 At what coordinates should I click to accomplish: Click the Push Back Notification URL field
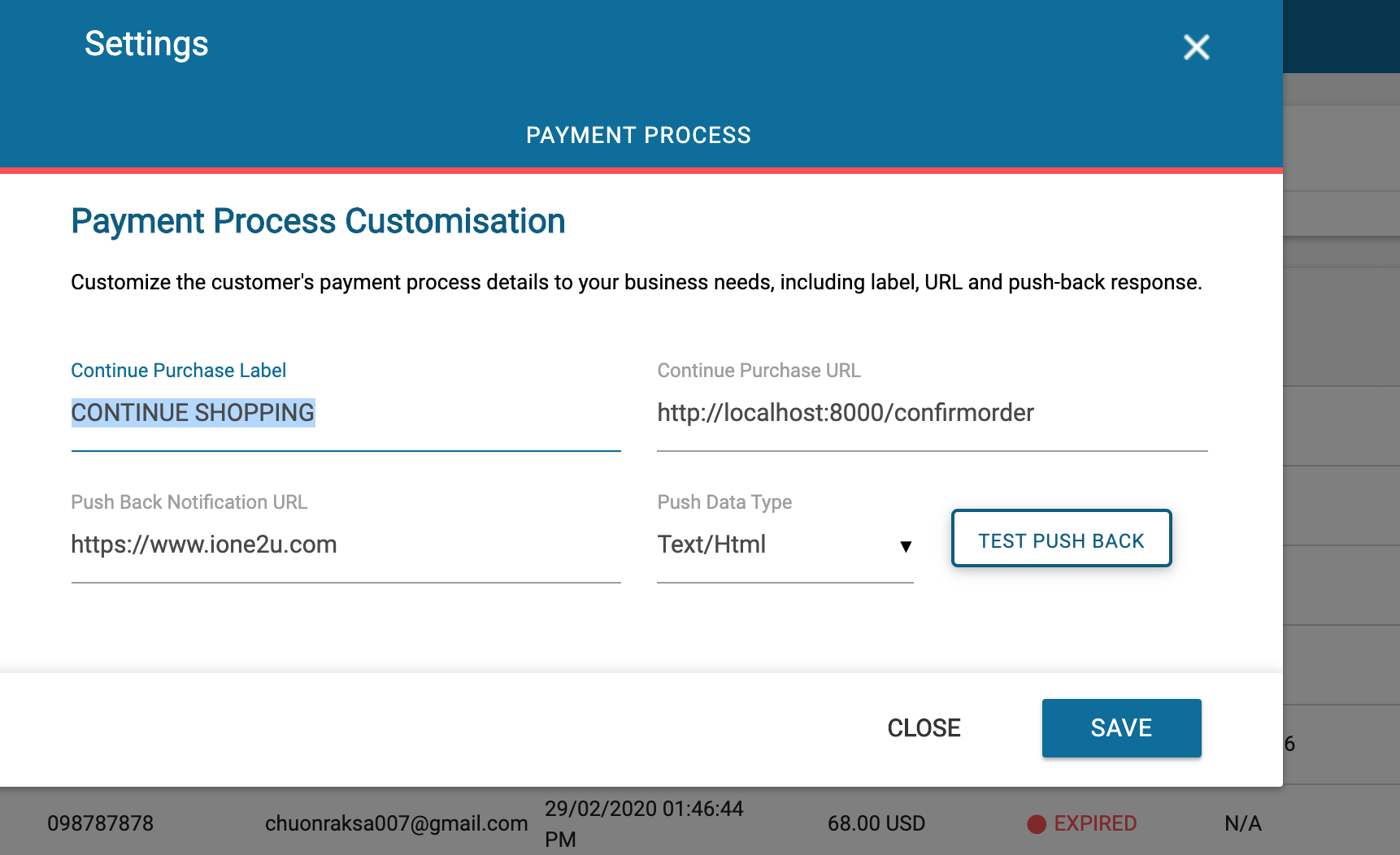[346, 545]
